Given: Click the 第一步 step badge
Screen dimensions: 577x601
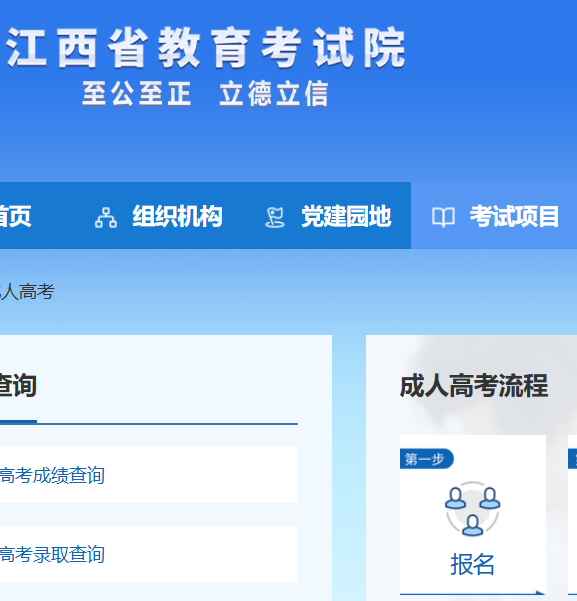Looking at the screenshot, I should pos(426,459).
